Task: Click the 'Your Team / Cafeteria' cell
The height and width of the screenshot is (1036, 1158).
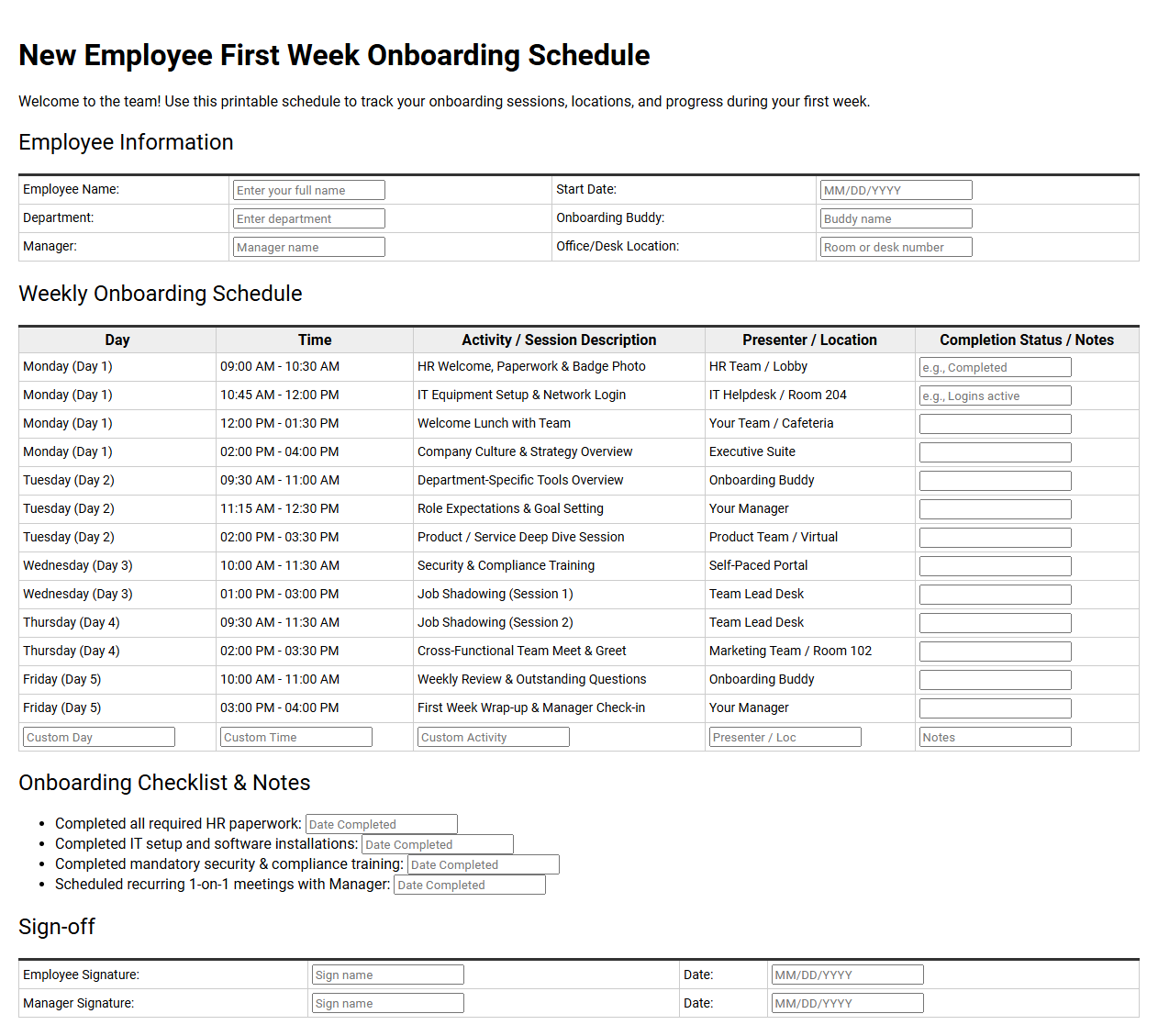Action: 810,423
